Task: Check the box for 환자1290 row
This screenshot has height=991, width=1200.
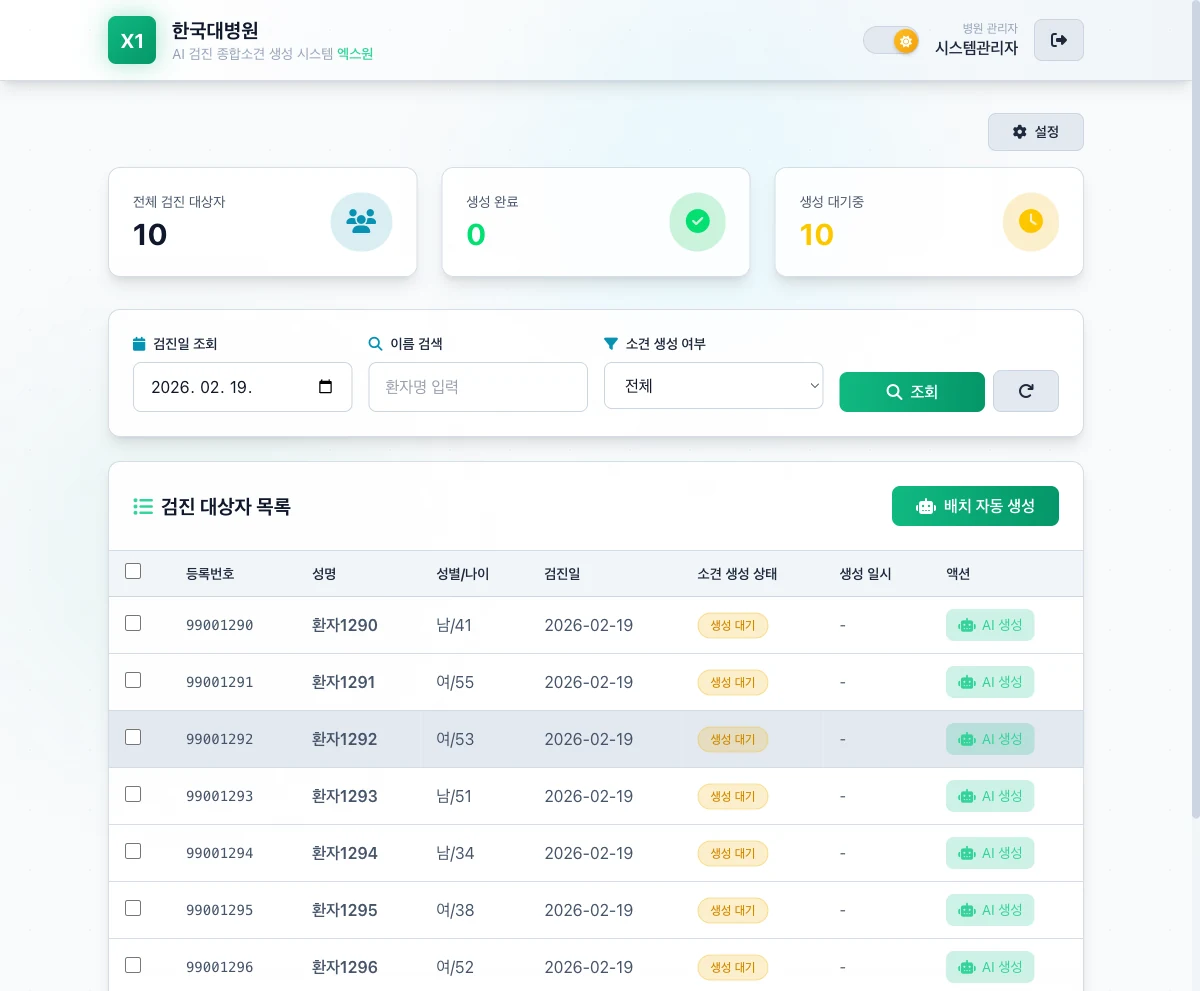Action: pos(133,623)
